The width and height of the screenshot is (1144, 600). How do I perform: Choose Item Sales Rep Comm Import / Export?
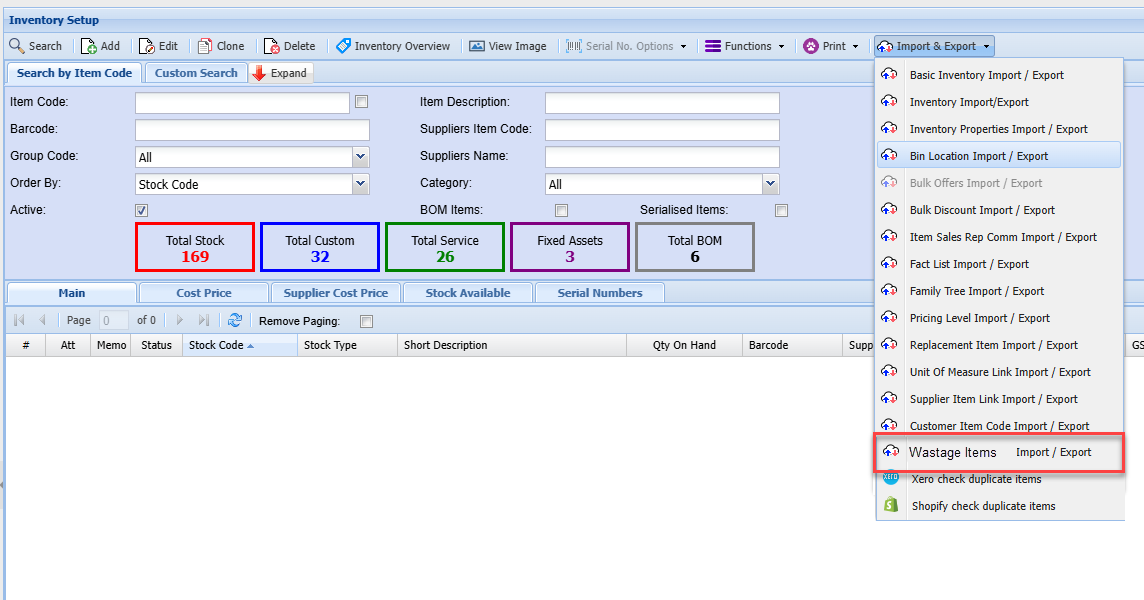point(999,237)
